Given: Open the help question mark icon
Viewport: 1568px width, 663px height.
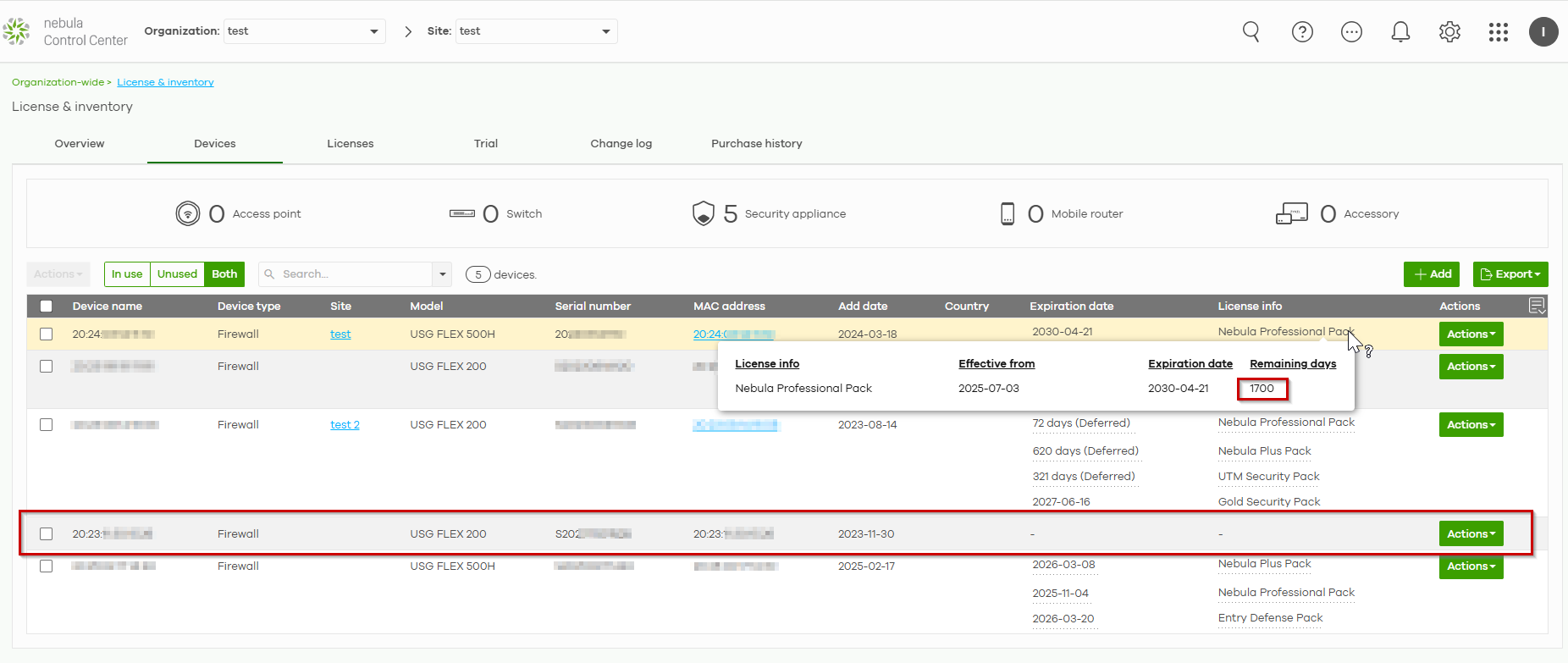Looking at the screenshot, I should pos(1302,32).
